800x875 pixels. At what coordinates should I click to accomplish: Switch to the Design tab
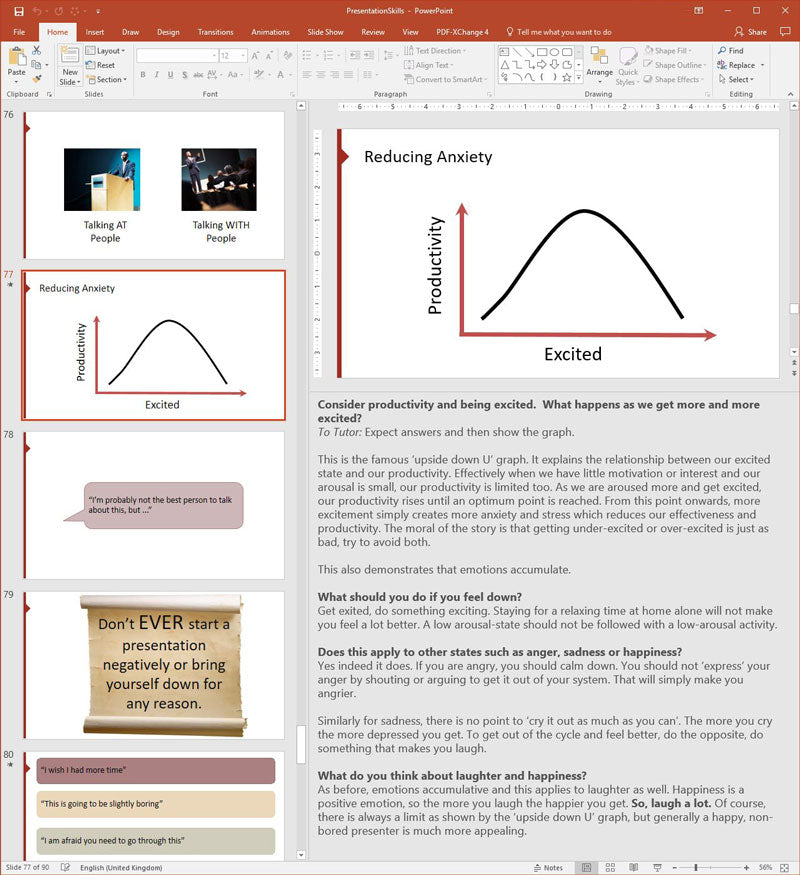[168, 32]
